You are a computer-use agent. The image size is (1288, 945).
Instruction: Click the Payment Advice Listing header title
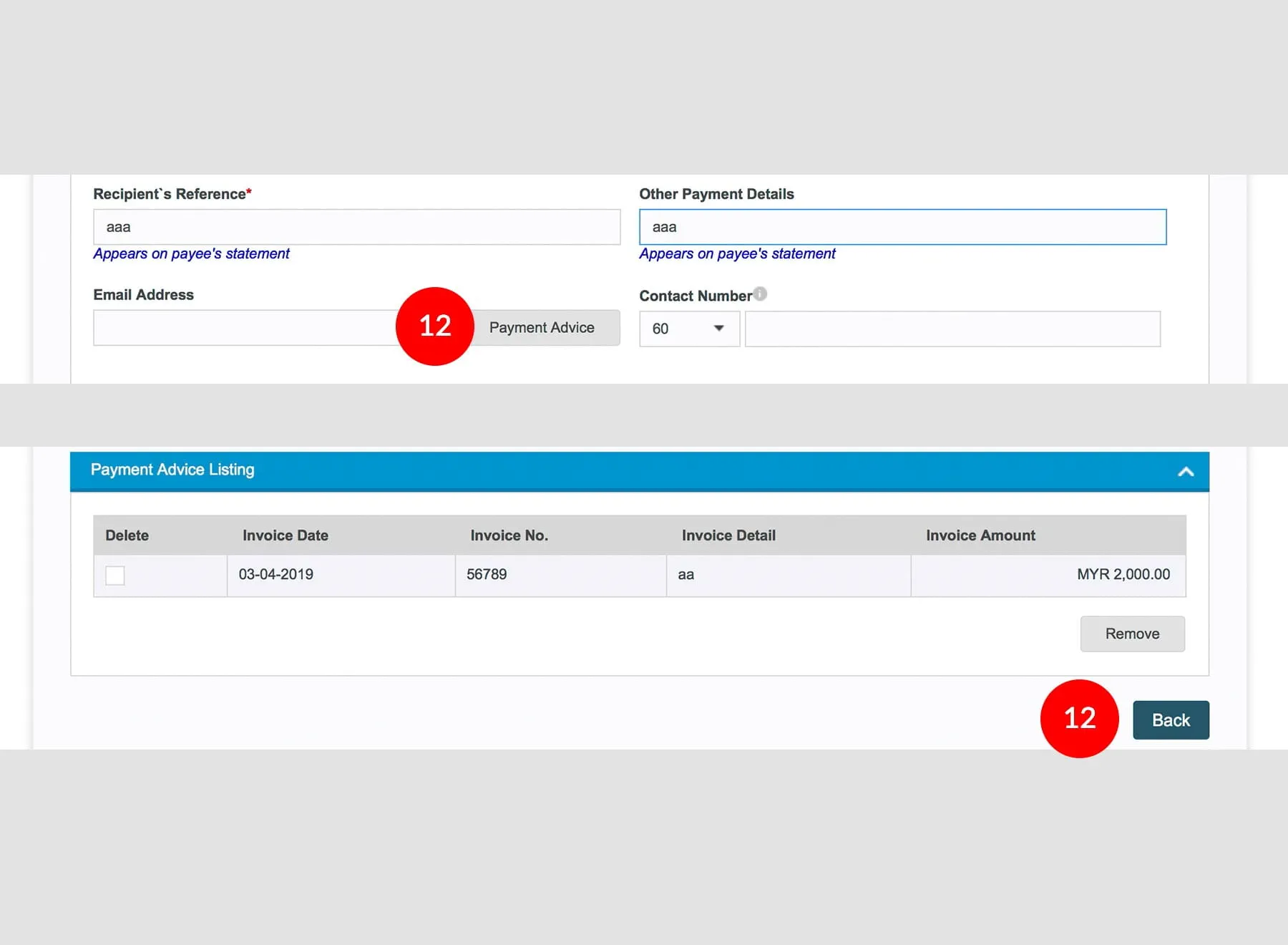point(172,470)
